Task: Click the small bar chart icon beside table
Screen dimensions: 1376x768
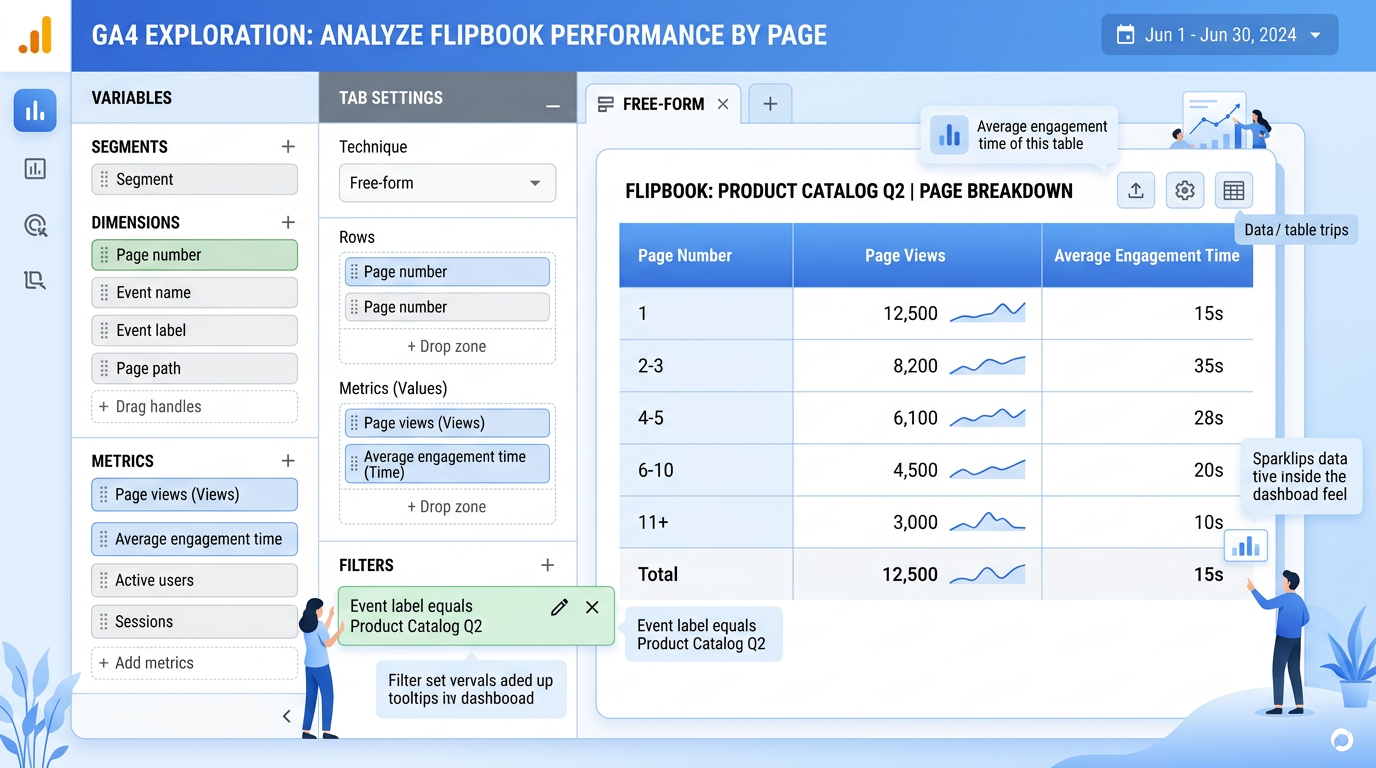Action: click(x=1246, y=546)
